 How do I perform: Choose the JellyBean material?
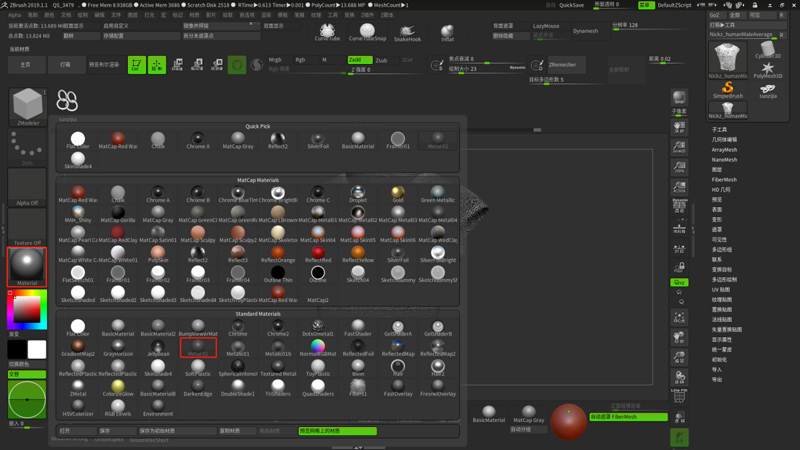(158, 347)
